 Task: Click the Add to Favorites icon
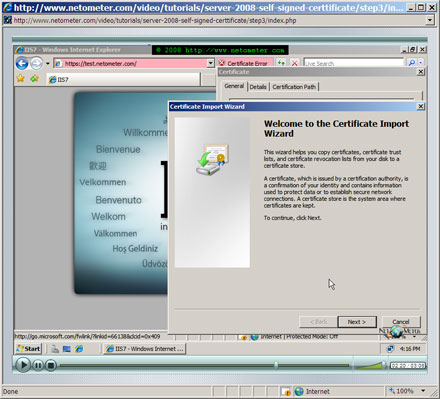(34, 78)
